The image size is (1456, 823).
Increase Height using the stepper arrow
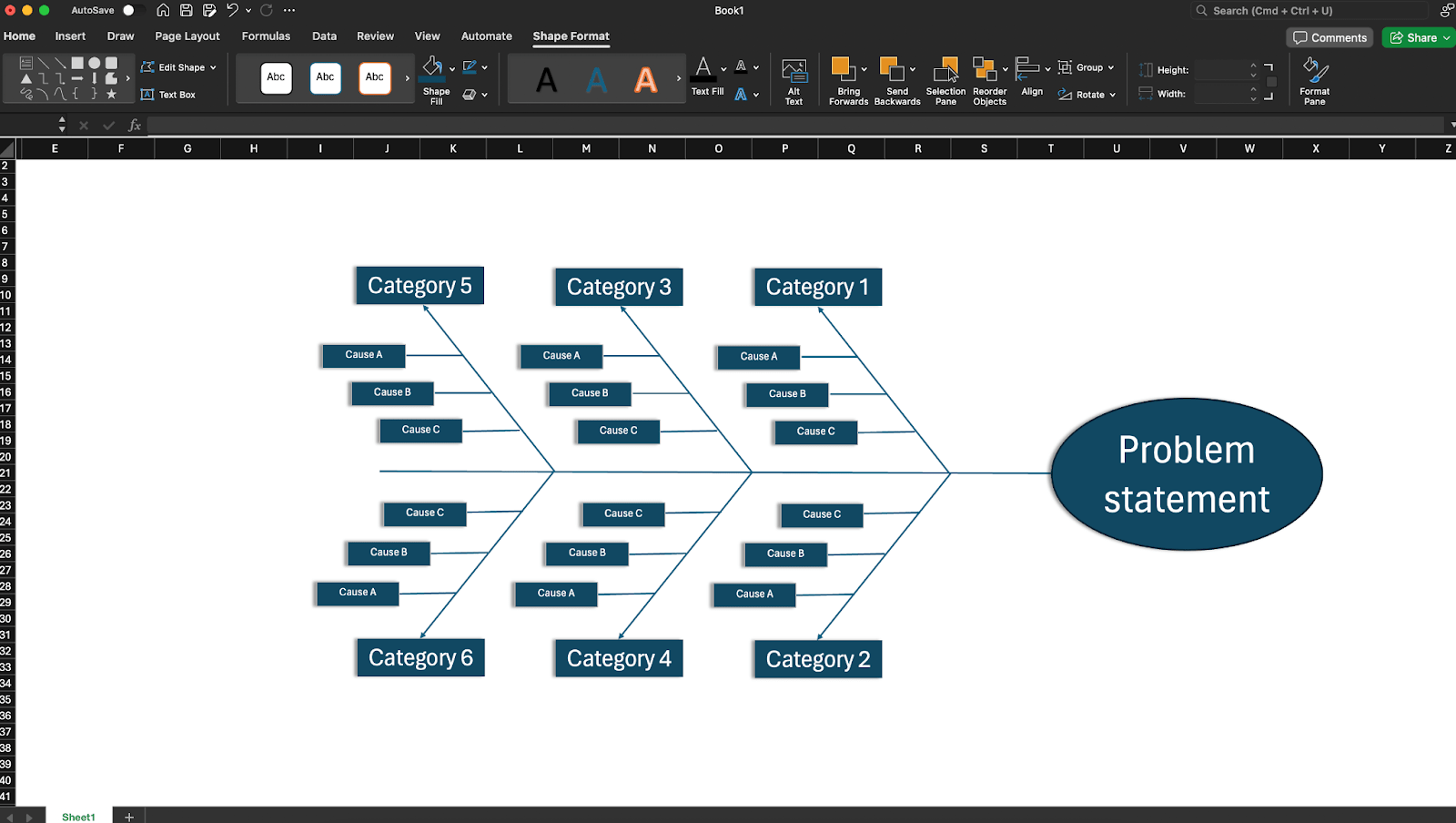click(x=1253, y=65)
